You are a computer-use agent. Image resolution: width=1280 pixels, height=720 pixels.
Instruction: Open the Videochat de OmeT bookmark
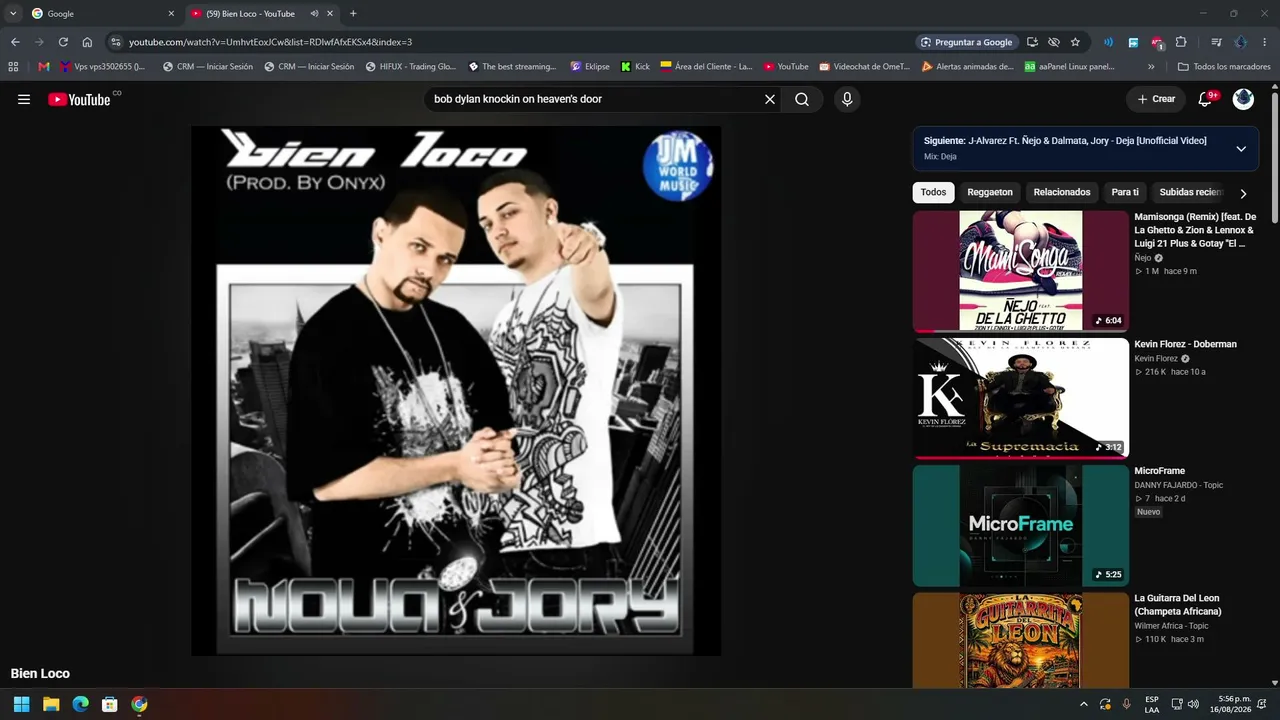point(865,67)
